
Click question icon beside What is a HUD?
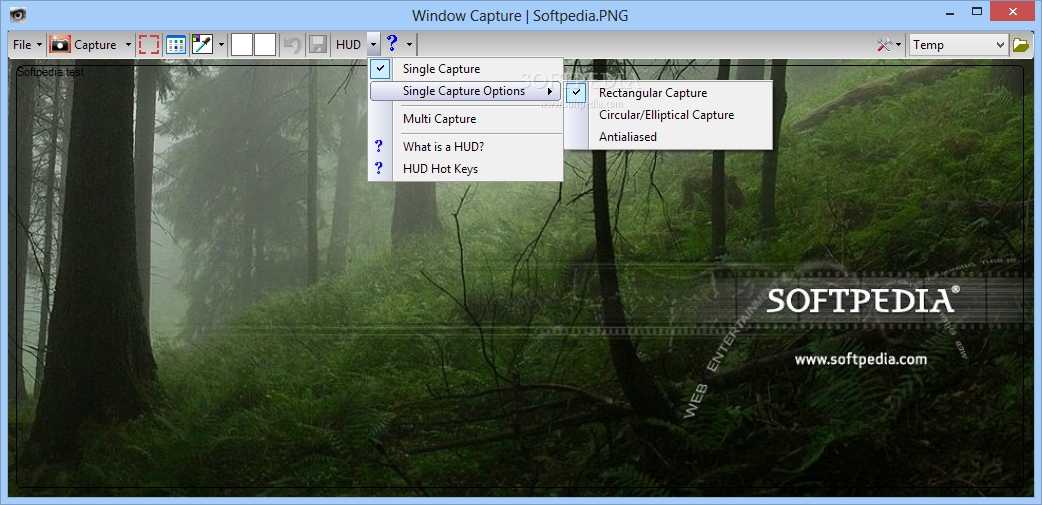coord(379,146)
